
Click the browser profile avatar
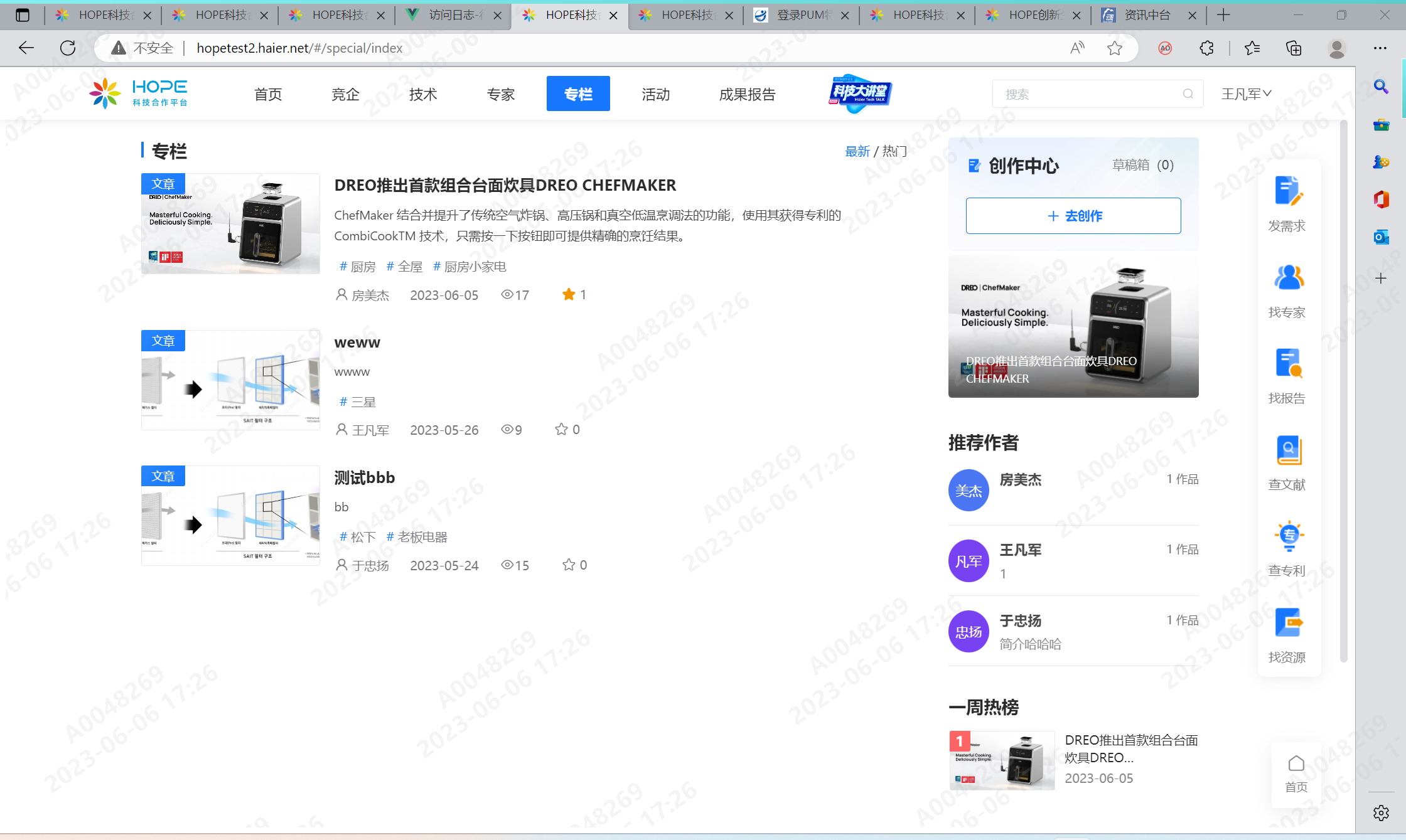pyautogui.click(x=1337, y=48)
